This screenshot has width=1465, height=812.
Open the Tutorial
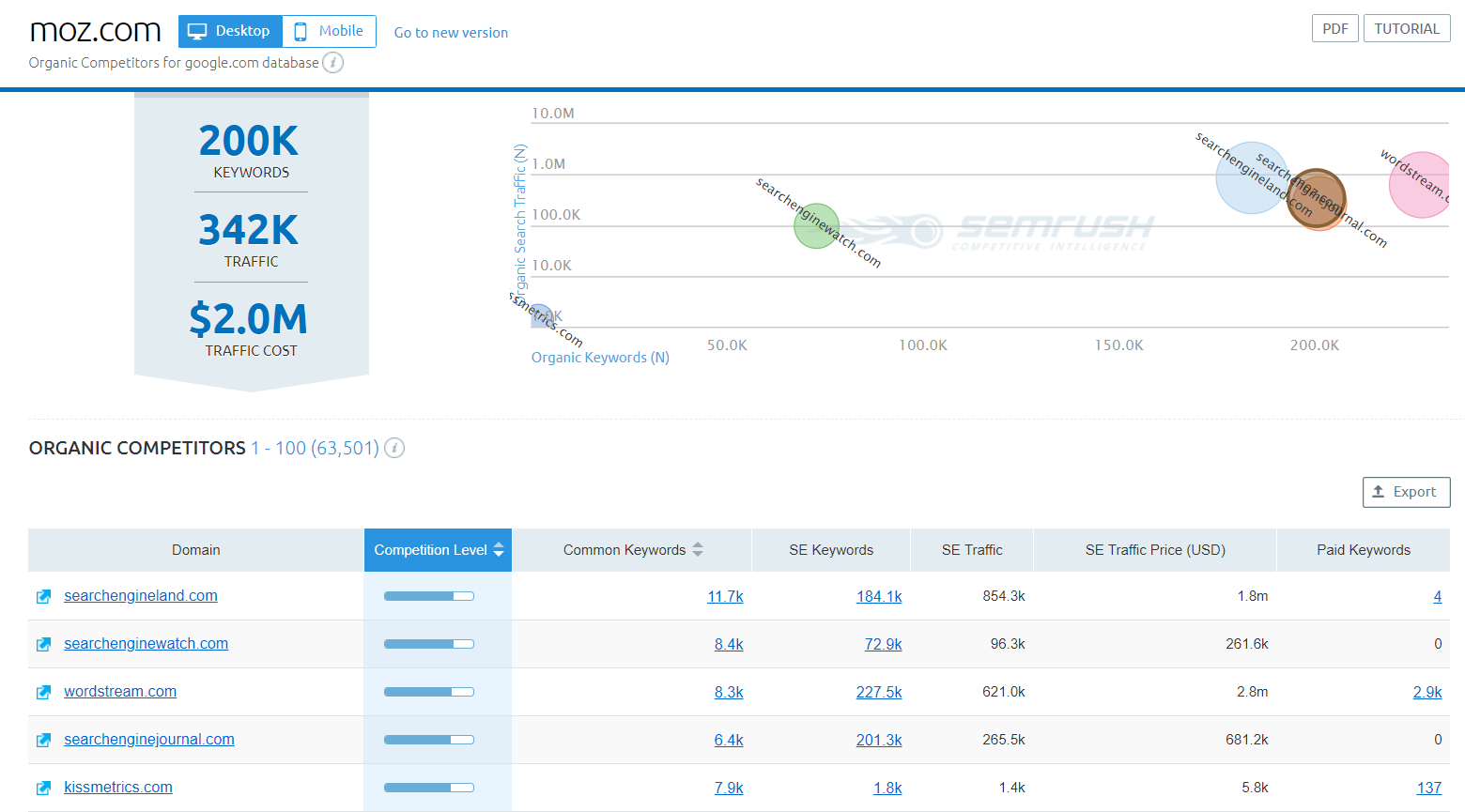[1407, 29]
